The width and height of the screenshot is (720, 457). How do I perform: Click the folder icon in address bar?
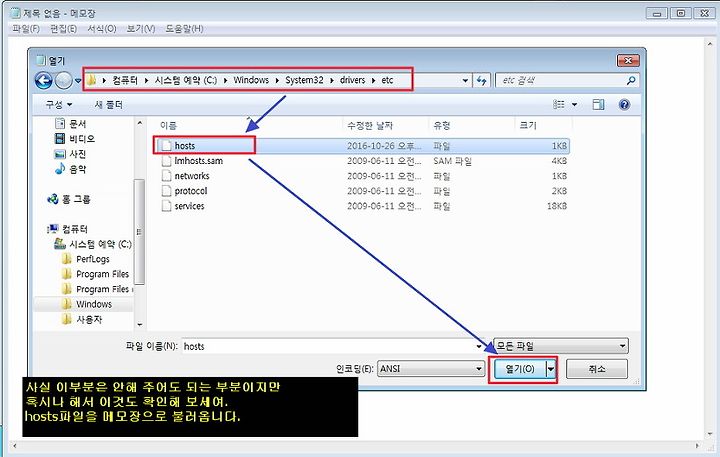point(91,80)
